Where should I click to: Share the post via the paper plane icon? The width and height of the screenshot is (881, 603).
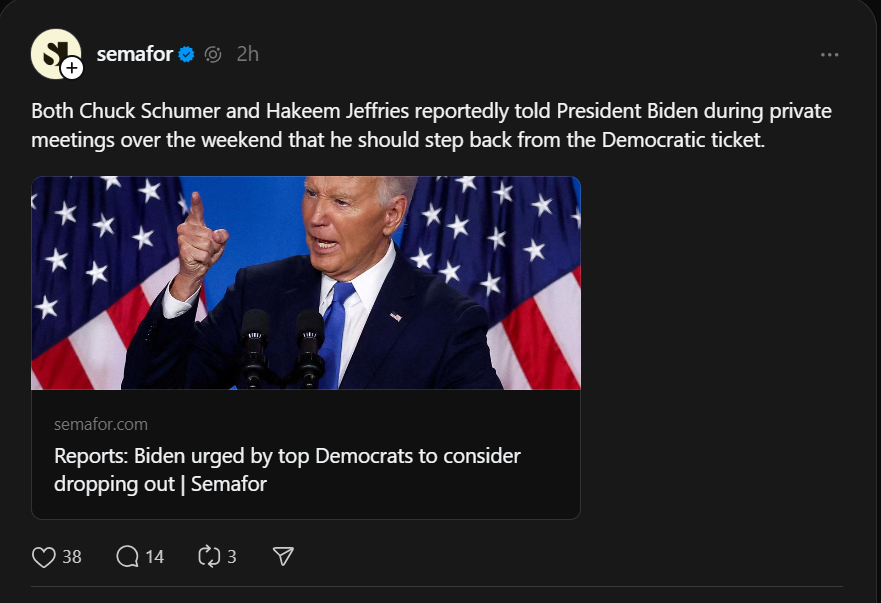[x=283, y=557]
